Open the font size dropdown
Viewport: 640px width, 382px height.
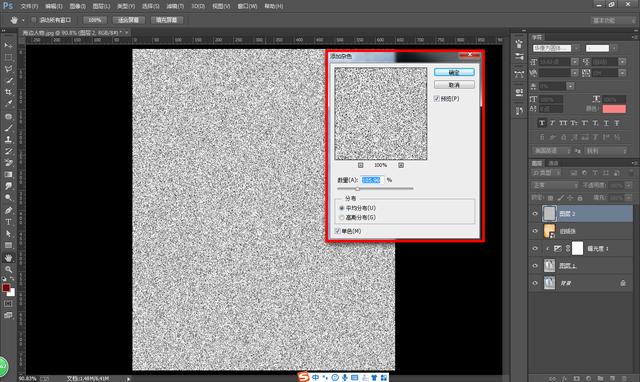575,62
